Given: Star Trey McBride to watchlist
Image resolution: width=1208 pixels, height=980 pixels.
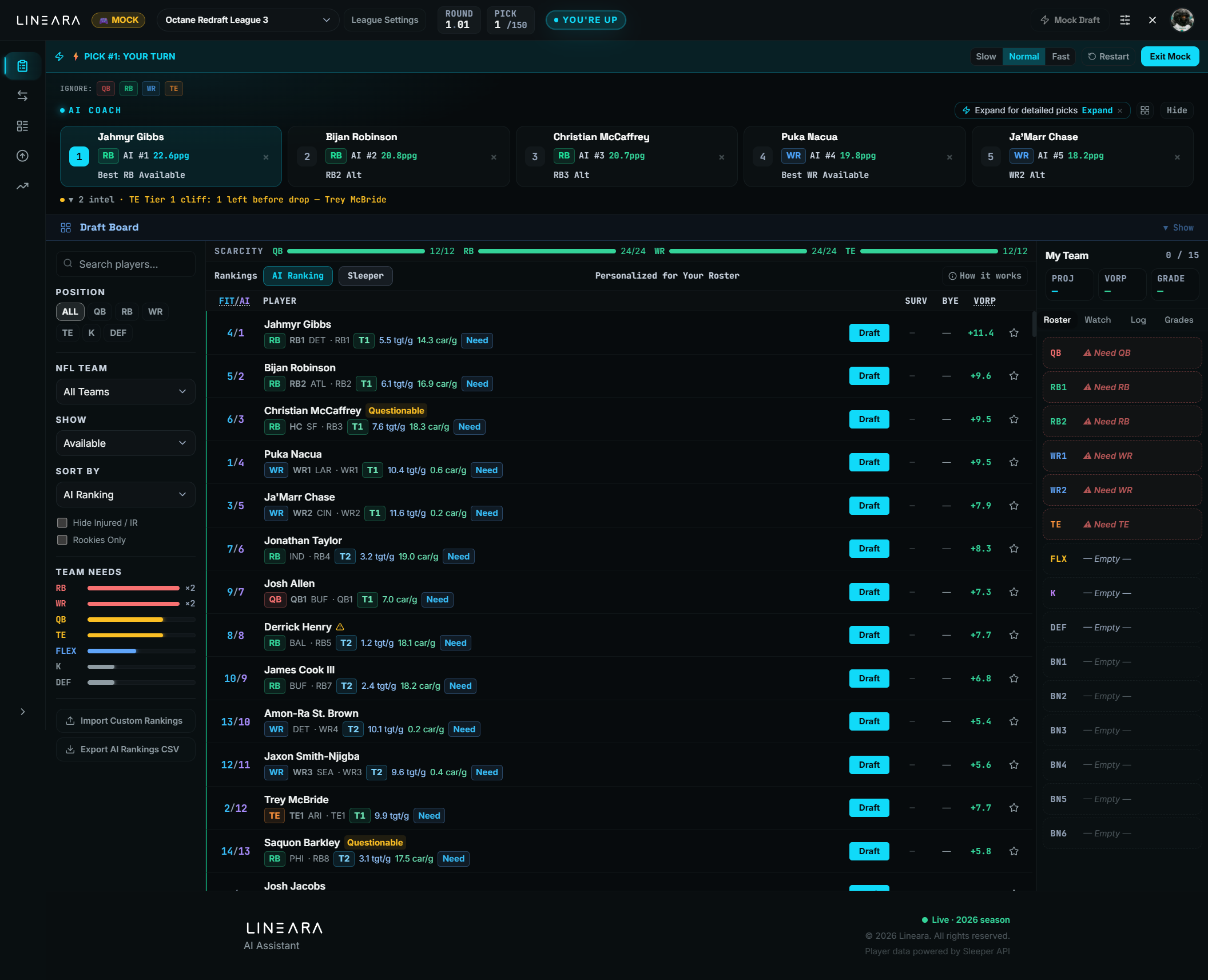Looking at the screenshot, I should (1014, 808).
